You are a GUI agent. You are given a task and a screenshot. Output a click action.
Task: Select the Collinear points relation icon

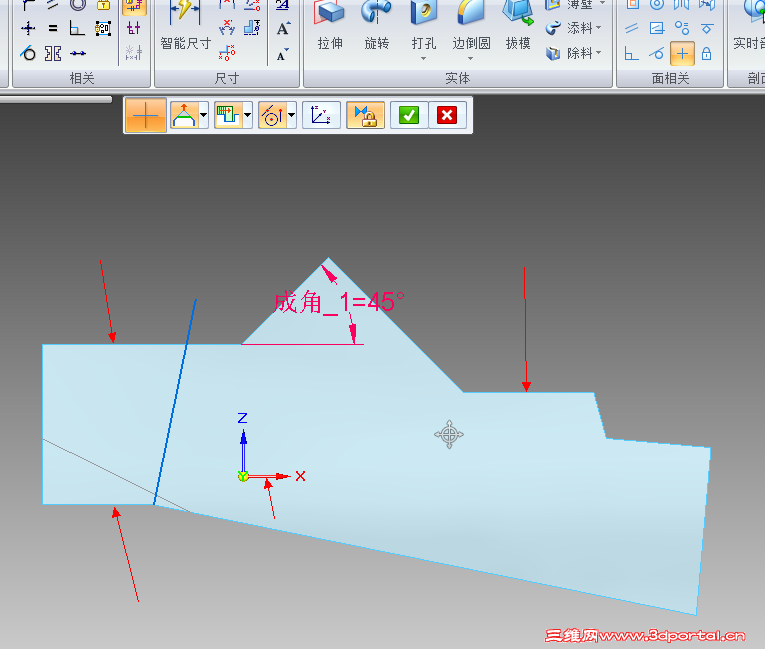coord(77,53)
